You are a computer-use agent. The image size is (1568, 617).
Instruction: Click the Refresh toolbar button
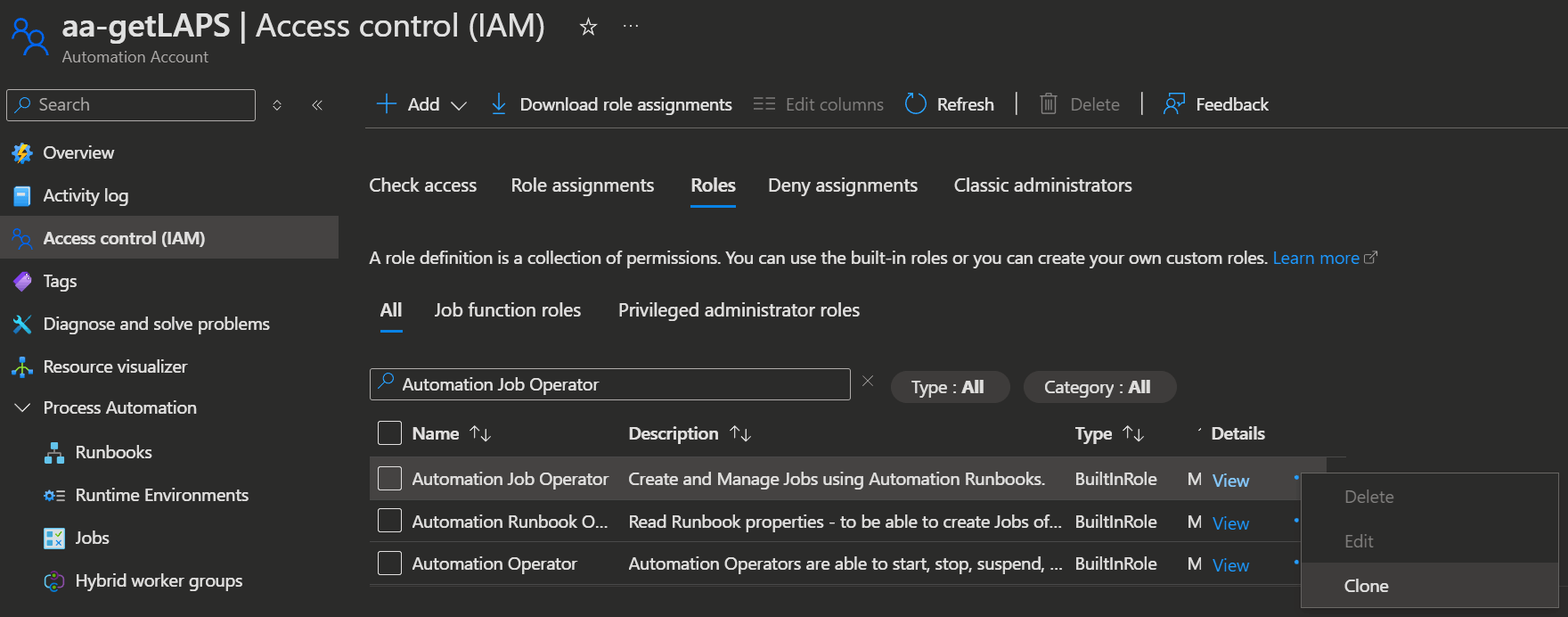point(950,104)
